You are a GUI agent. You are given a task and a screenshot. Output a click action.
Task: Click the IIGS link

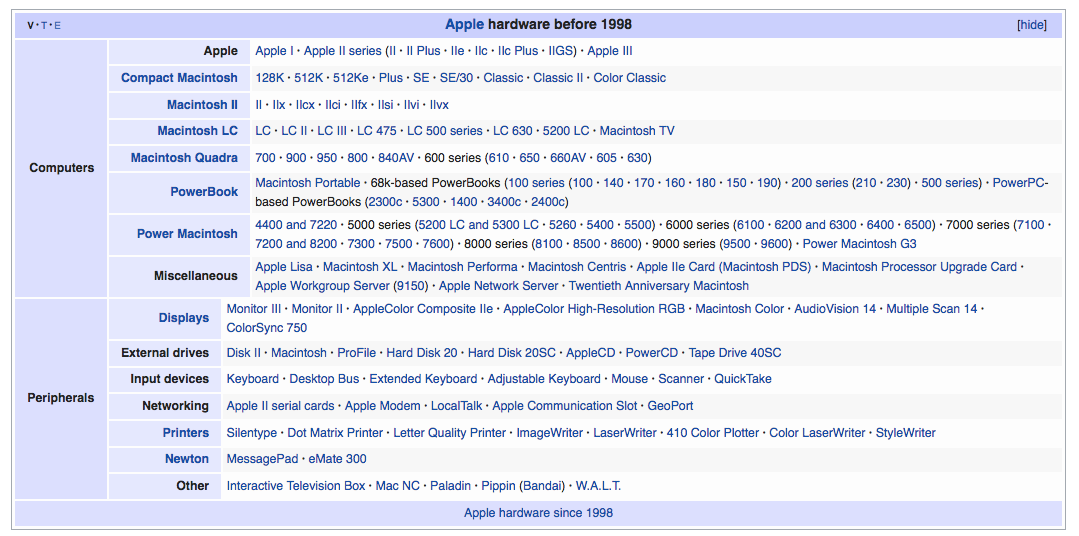pos(563,51)
